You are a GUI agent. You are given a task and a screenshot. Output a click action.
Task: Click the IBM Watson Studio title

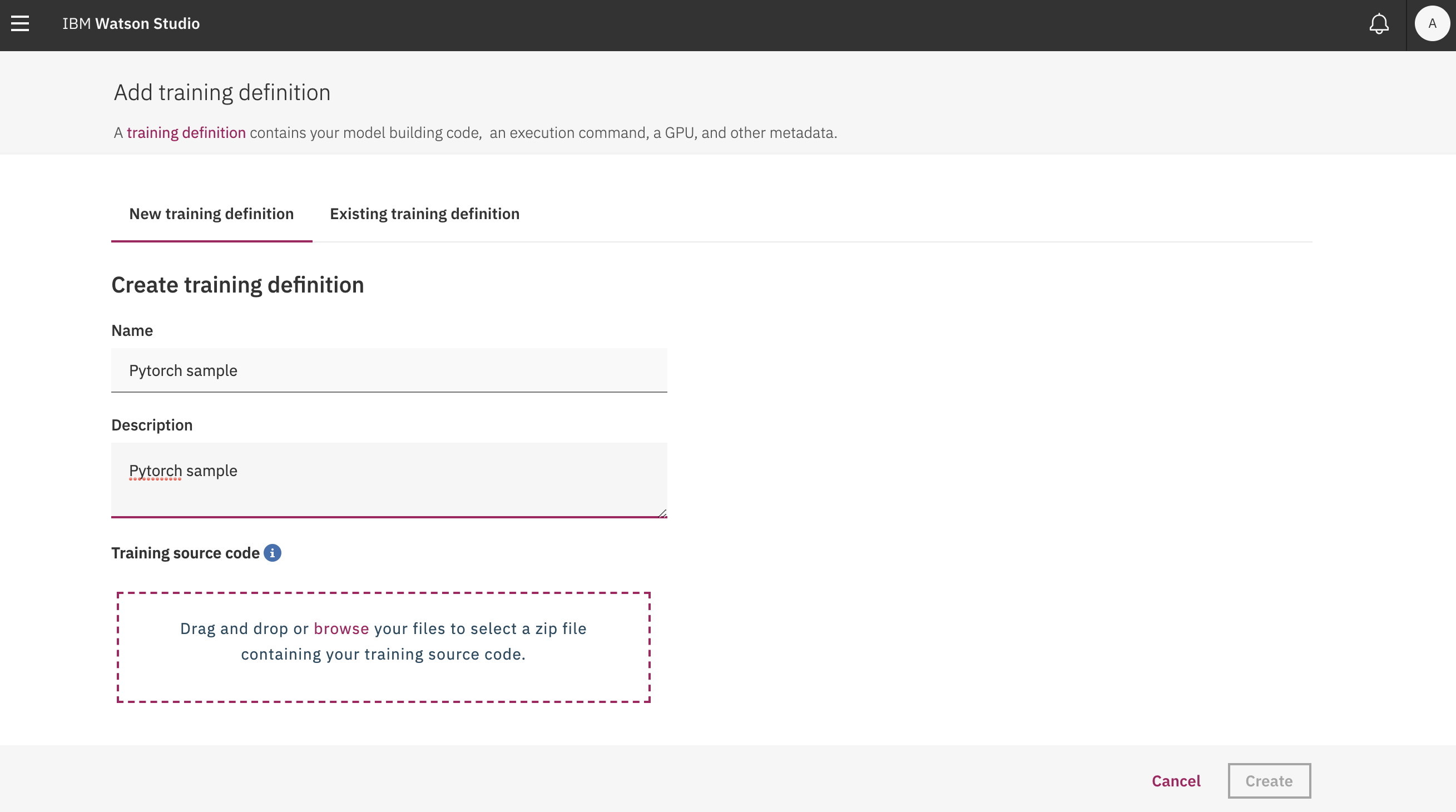(131, 24)
